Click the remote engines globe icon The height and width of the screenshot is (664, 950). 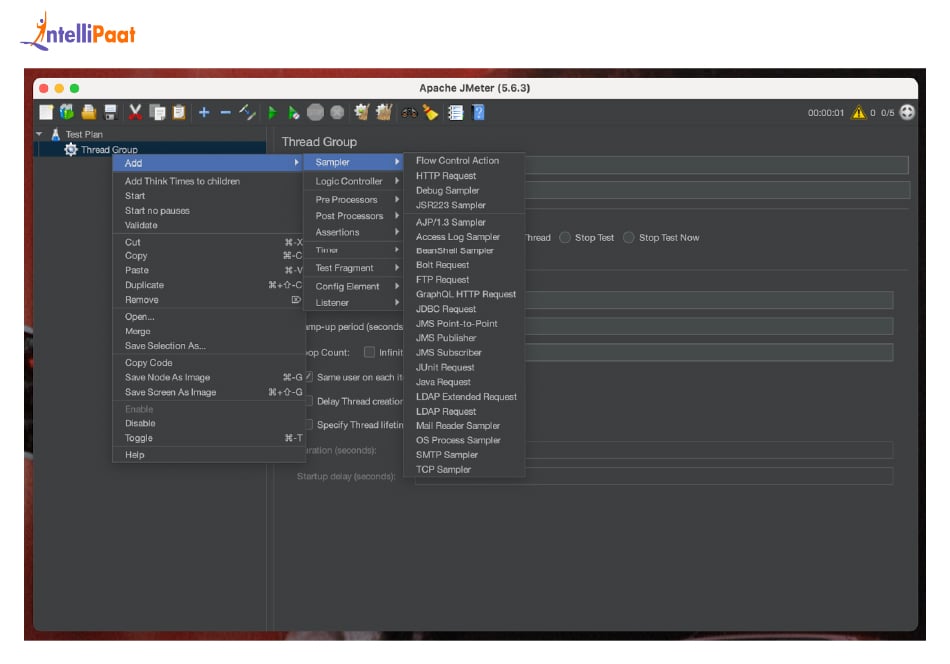tap(907, 112)
